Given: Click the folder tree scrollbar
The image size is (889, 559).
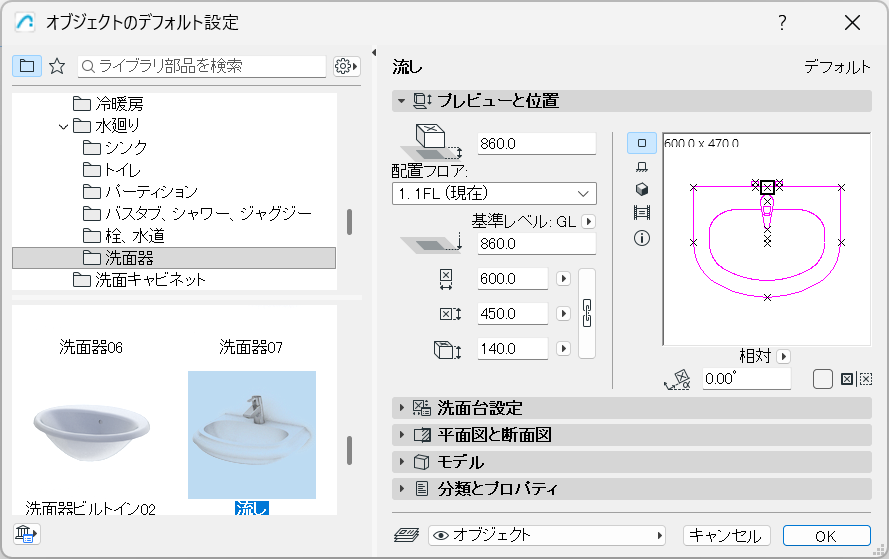Looking at the screenshot, I should coord(349,222).
